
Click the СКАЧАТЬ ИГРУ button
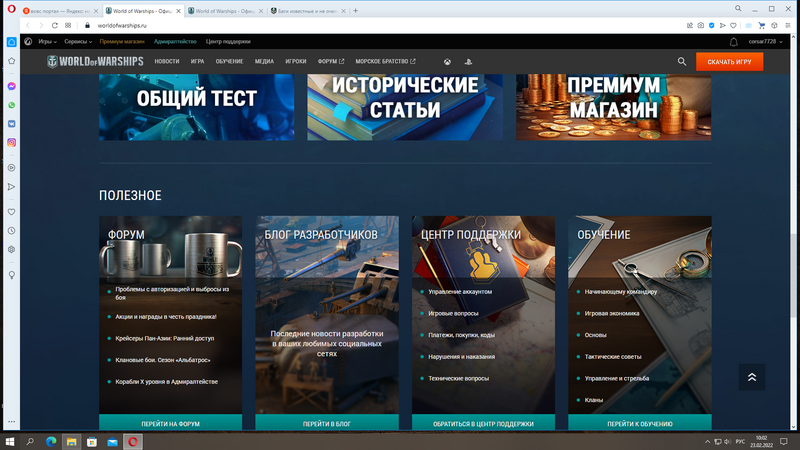click(x=730, y=62)
